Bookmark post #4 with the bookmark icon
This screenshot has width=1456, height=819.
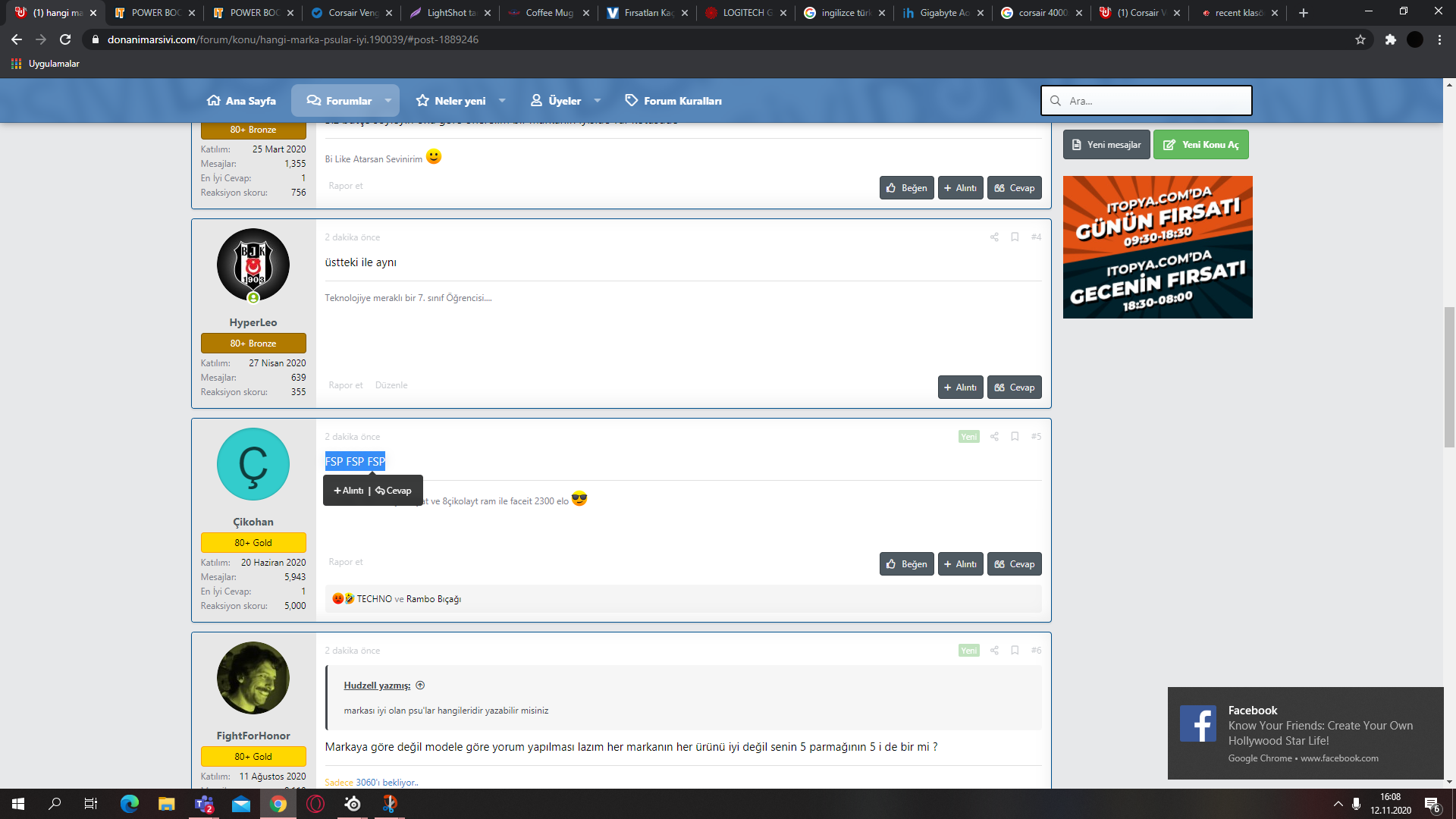coord(1015,237)
